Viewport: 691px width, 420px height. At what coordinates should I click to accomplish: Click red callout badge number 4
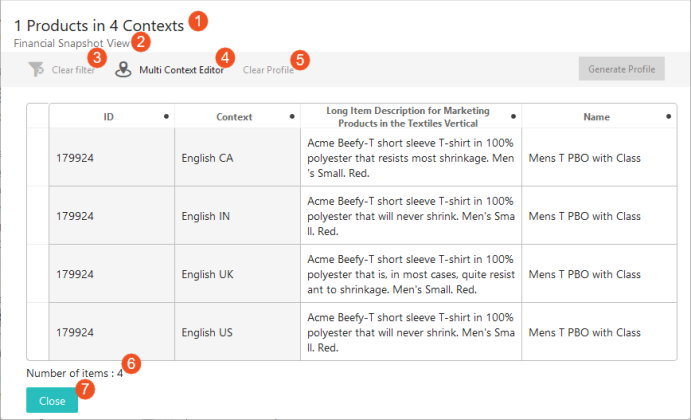pyautogui.click(x=226, y=58)
